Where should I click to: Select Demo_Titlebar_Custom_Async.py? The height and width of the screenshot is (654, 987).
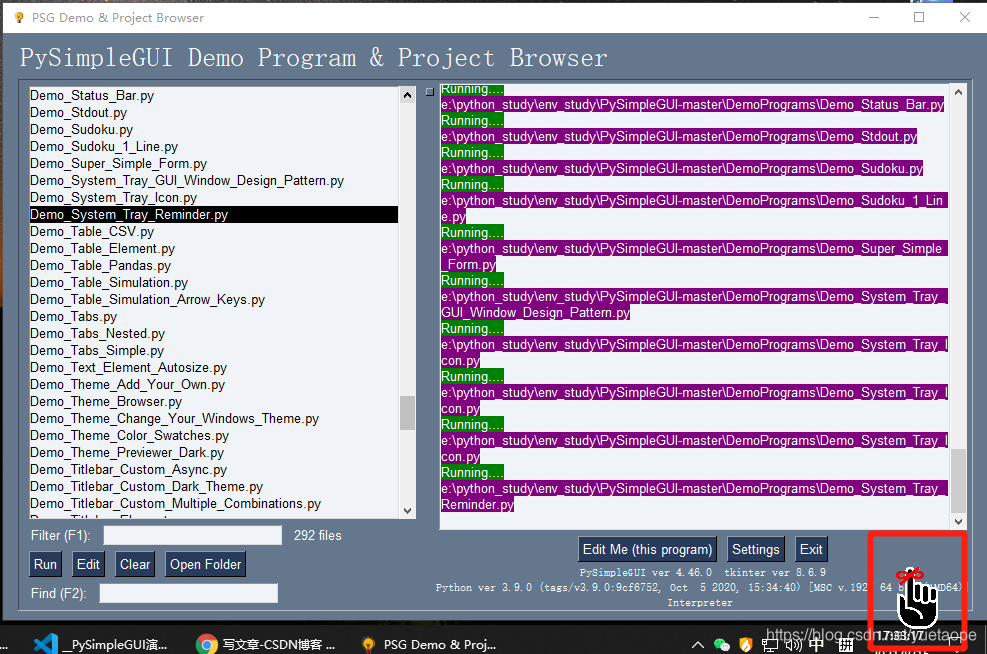point(214,470)
